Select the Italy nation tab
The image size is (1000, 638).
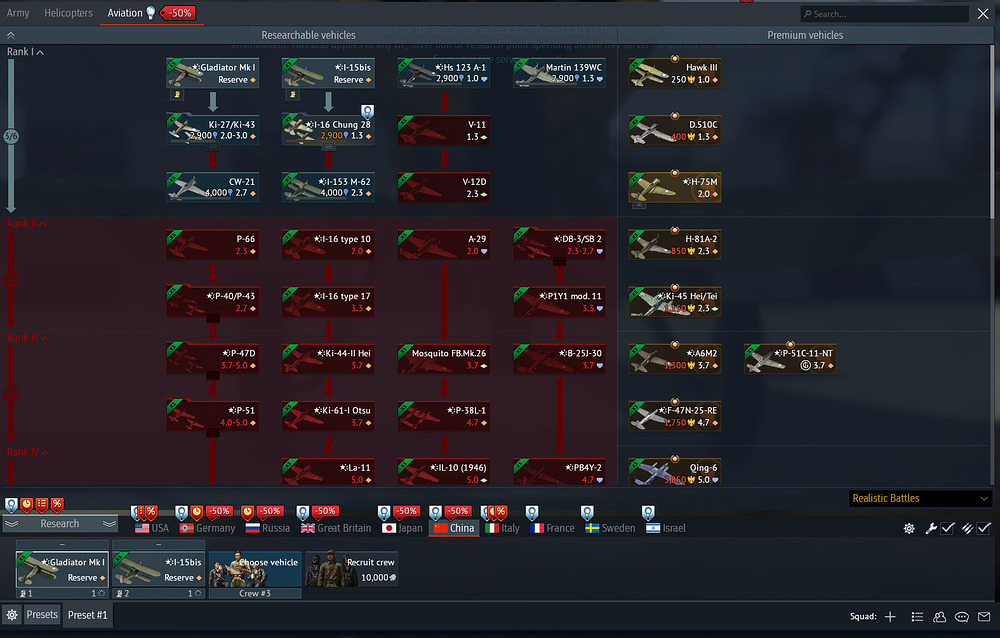[x=503, y=528]
